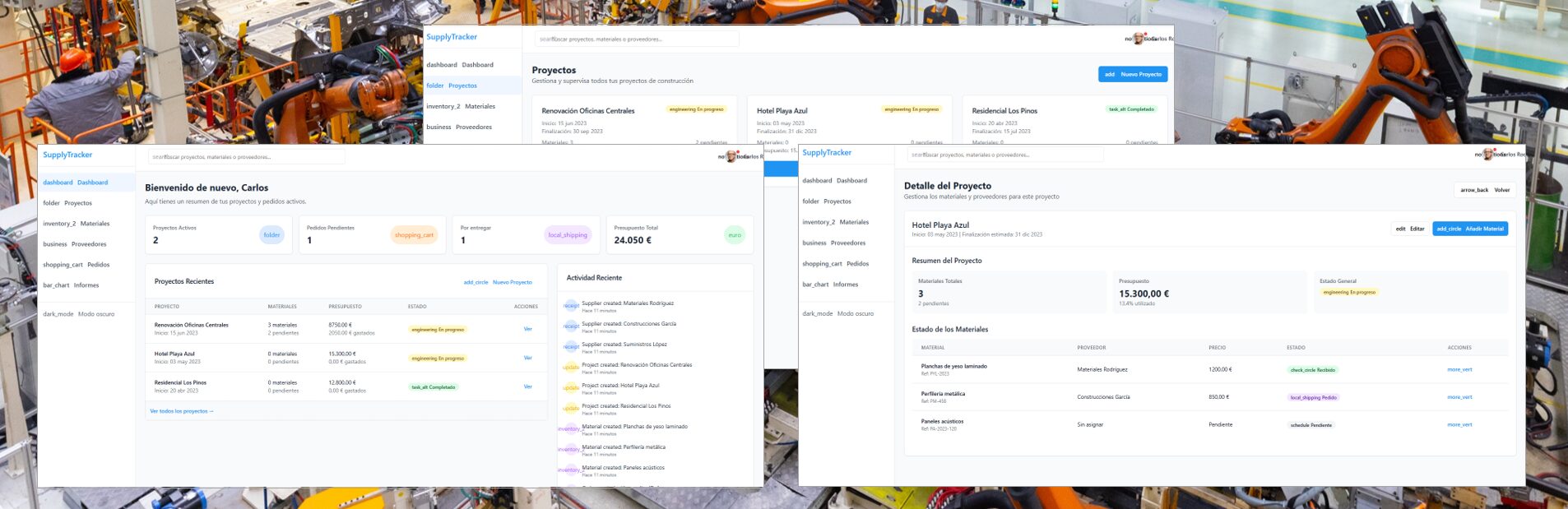This screenshot has height=509, width=1568.
Task: Open more options for Planchas de yeso laminado
Action: pyautogui.click(x=1459, y=370)
